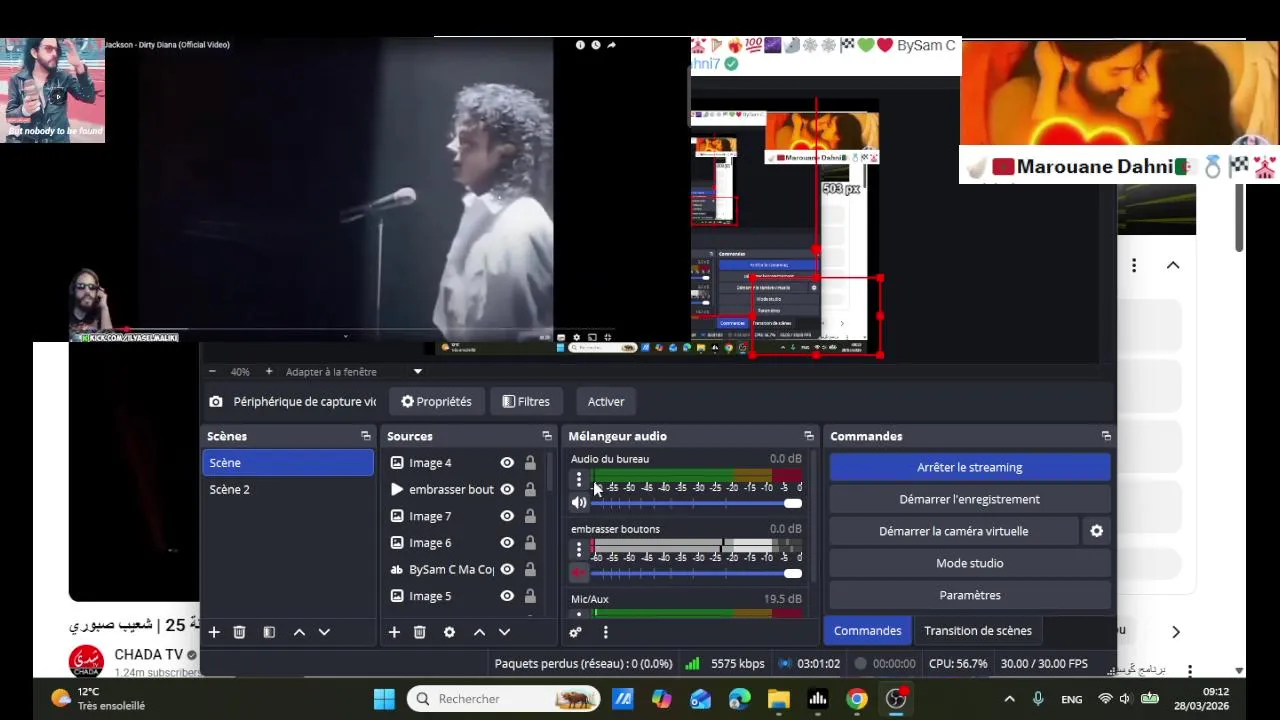
Task: Click Sources list scrollbar
Action: (549, 472)
